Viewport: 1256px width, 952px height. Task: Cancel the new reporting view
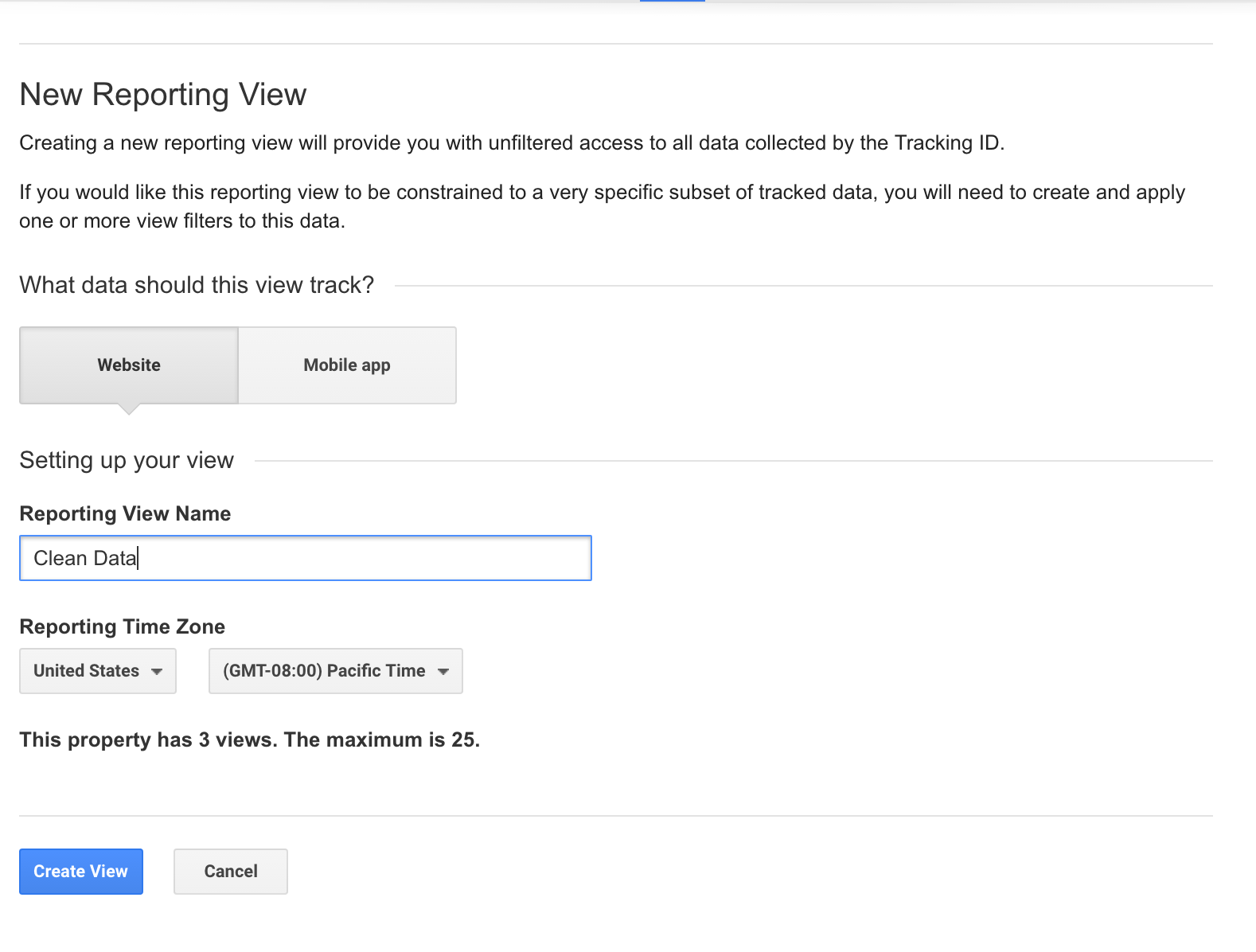[231, 872]
